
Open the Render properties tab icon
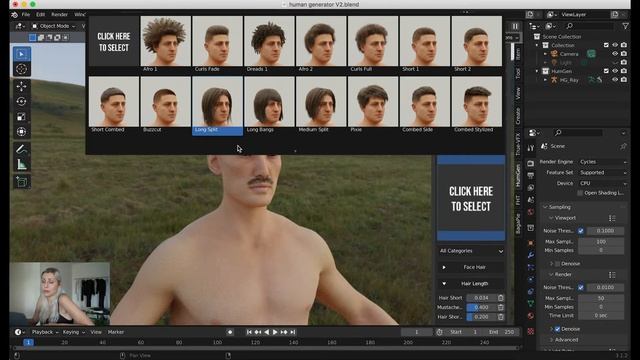[x=531, y=163]
